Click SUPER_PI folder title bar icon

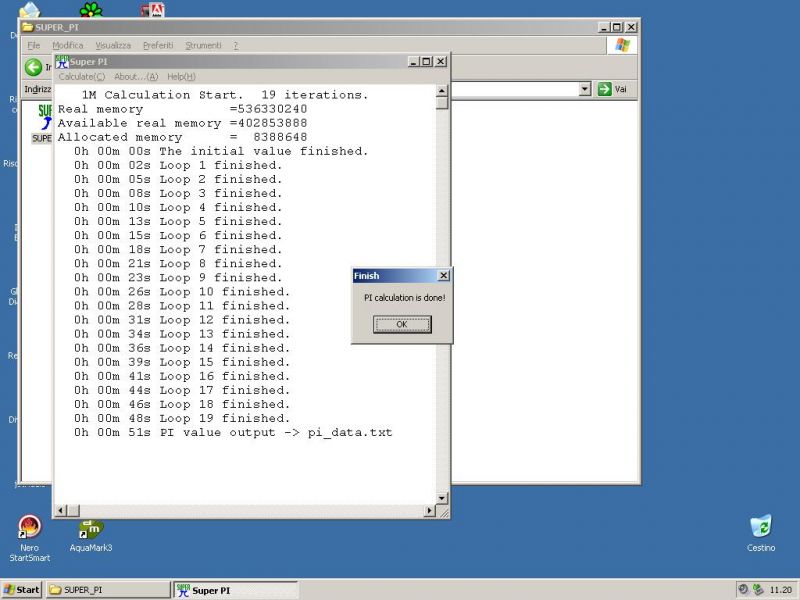click(28, 27)
